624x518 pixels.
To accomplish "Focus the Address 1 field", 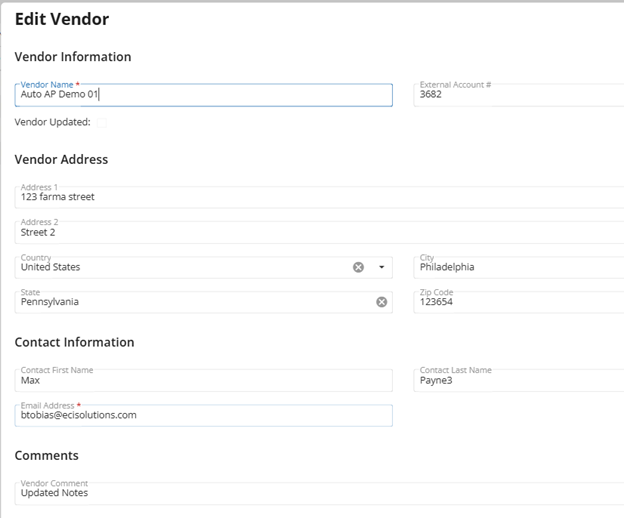I will pos(320,197).
